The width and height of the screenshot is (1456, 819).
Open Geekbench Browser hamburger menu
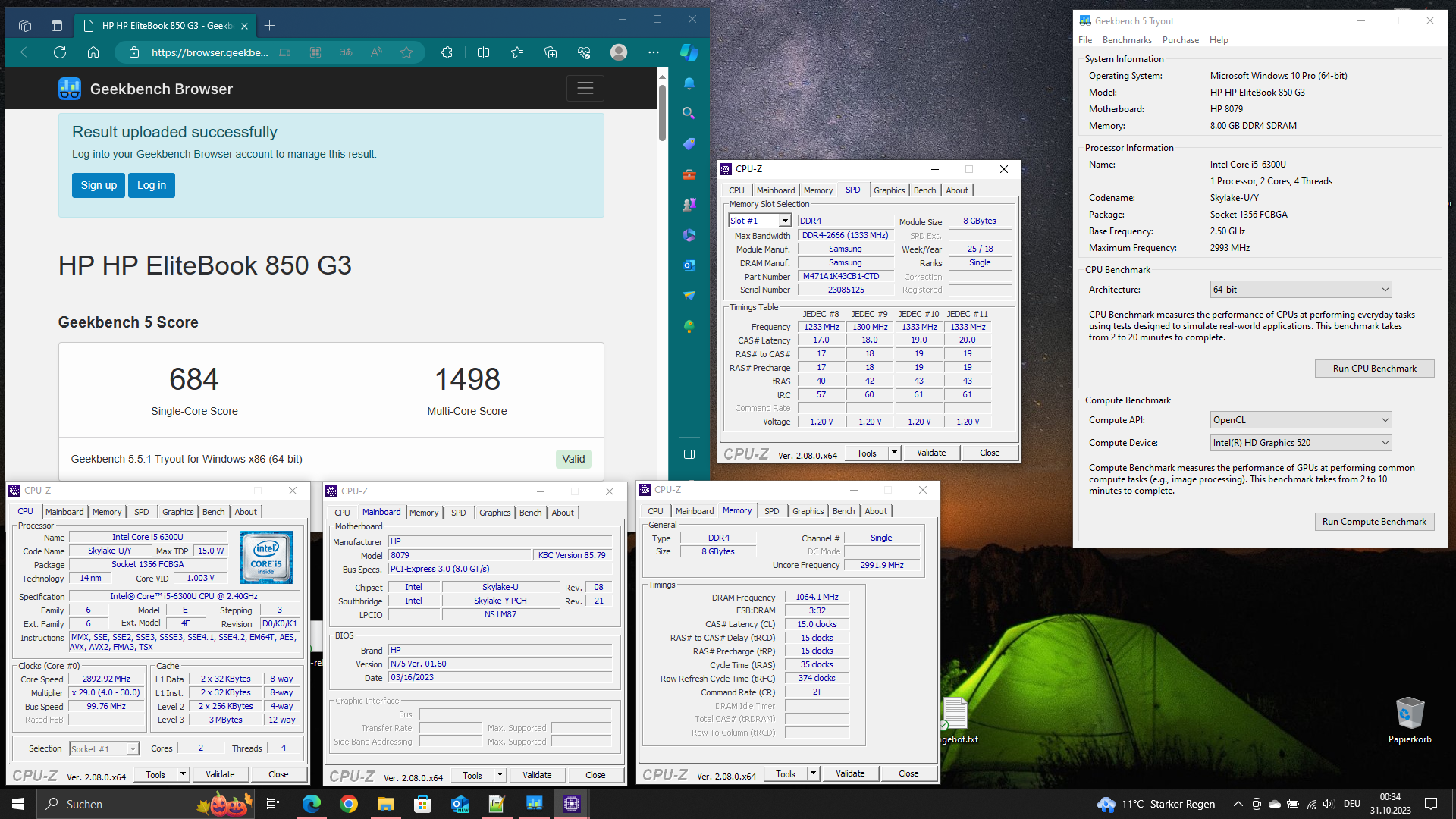point(585,89)
